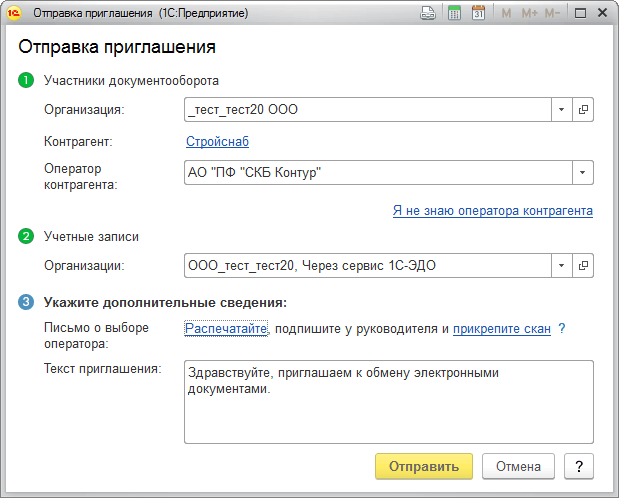Open the organization record via open button

[583, 109]
